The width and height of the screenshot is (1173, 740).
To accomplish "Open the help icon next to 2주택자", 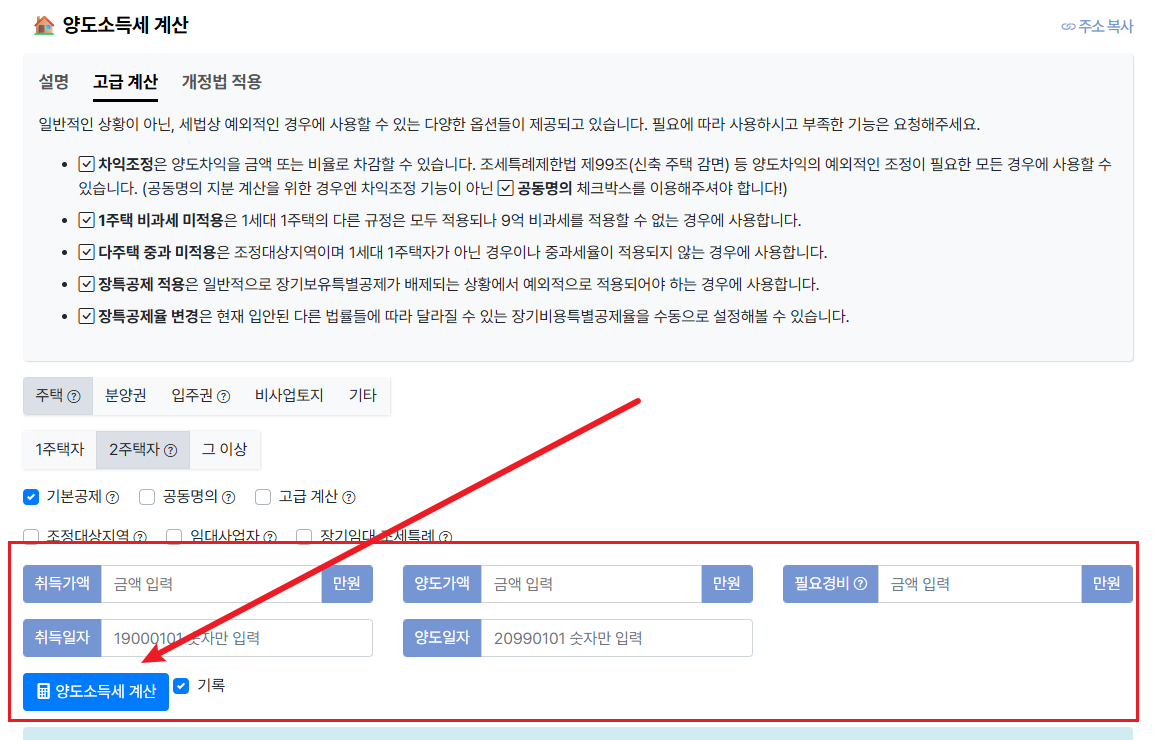I will tap(170, 450).
